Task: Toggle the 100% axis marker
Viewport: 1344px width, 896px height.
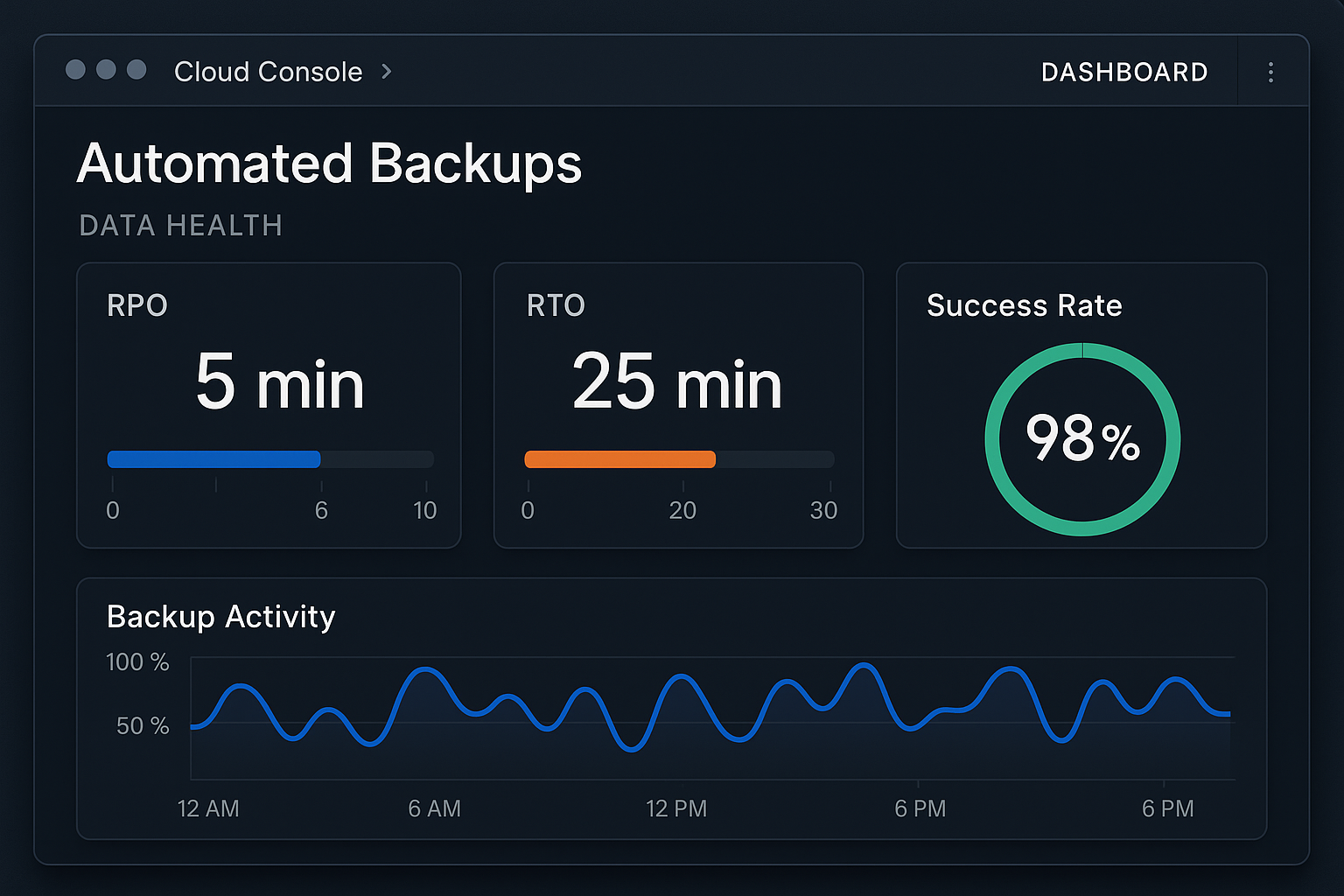Action: [x=136, y=662]
